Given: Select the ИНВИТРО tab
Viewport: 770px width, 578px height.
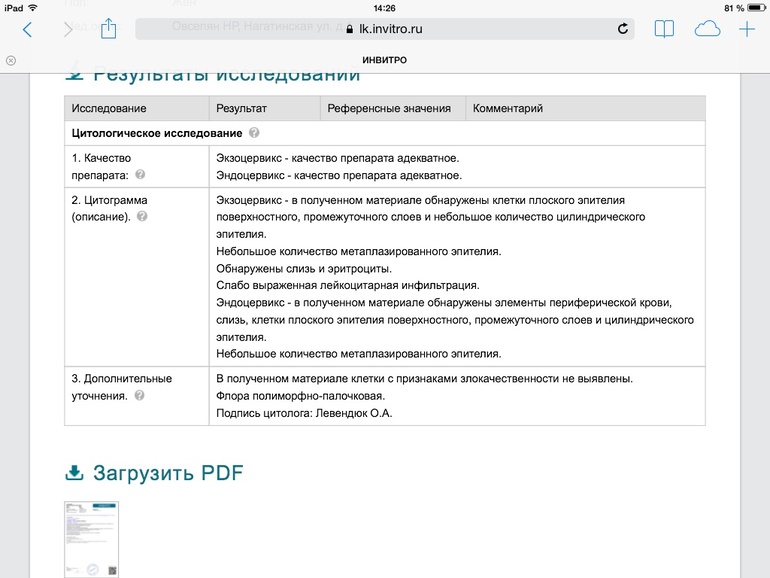Looking at the screenshot, I should point(384,60).
